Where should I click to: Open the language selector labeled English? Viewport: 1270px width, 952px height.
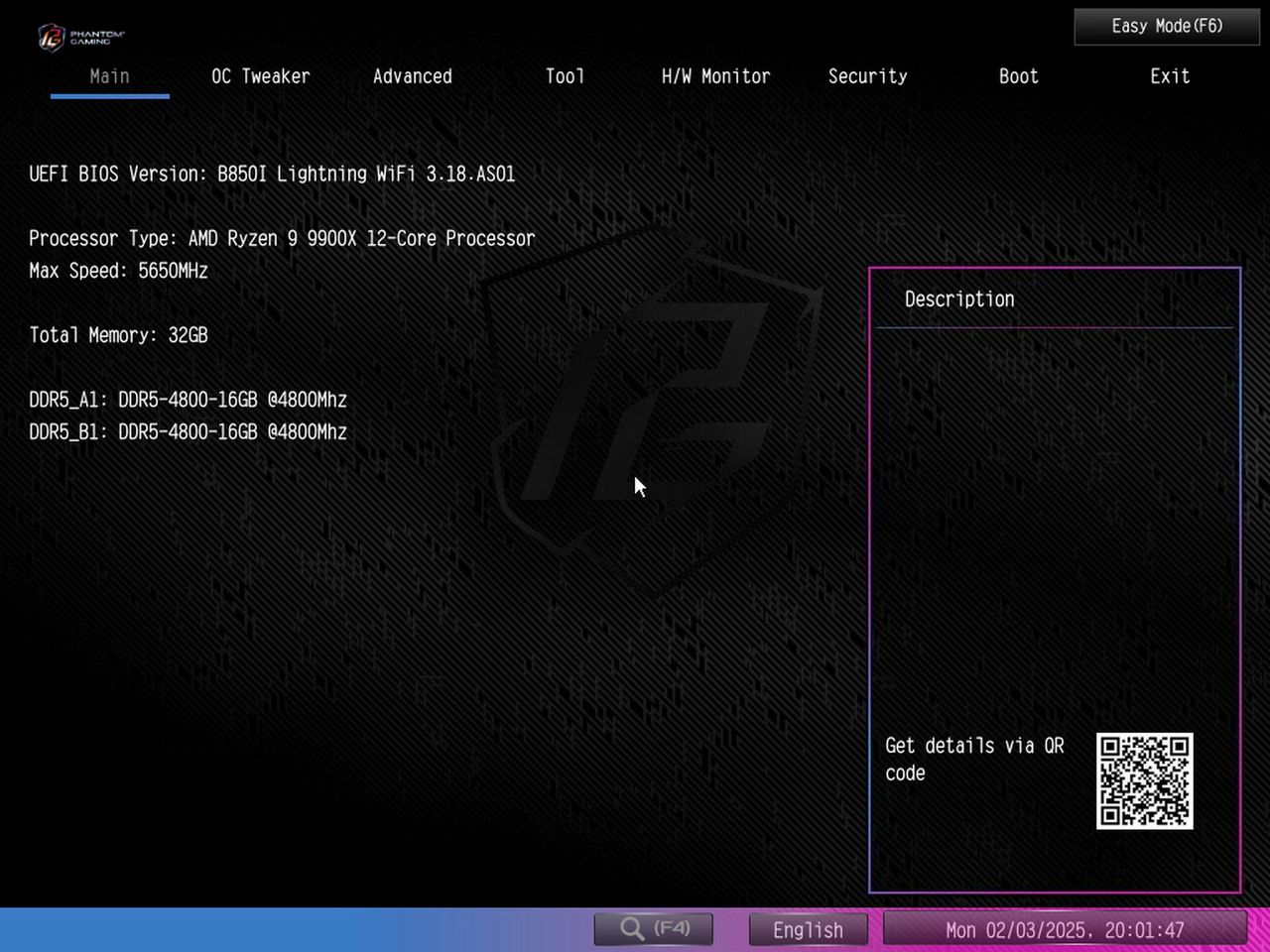pyautogui.click(x=808, y=930)
